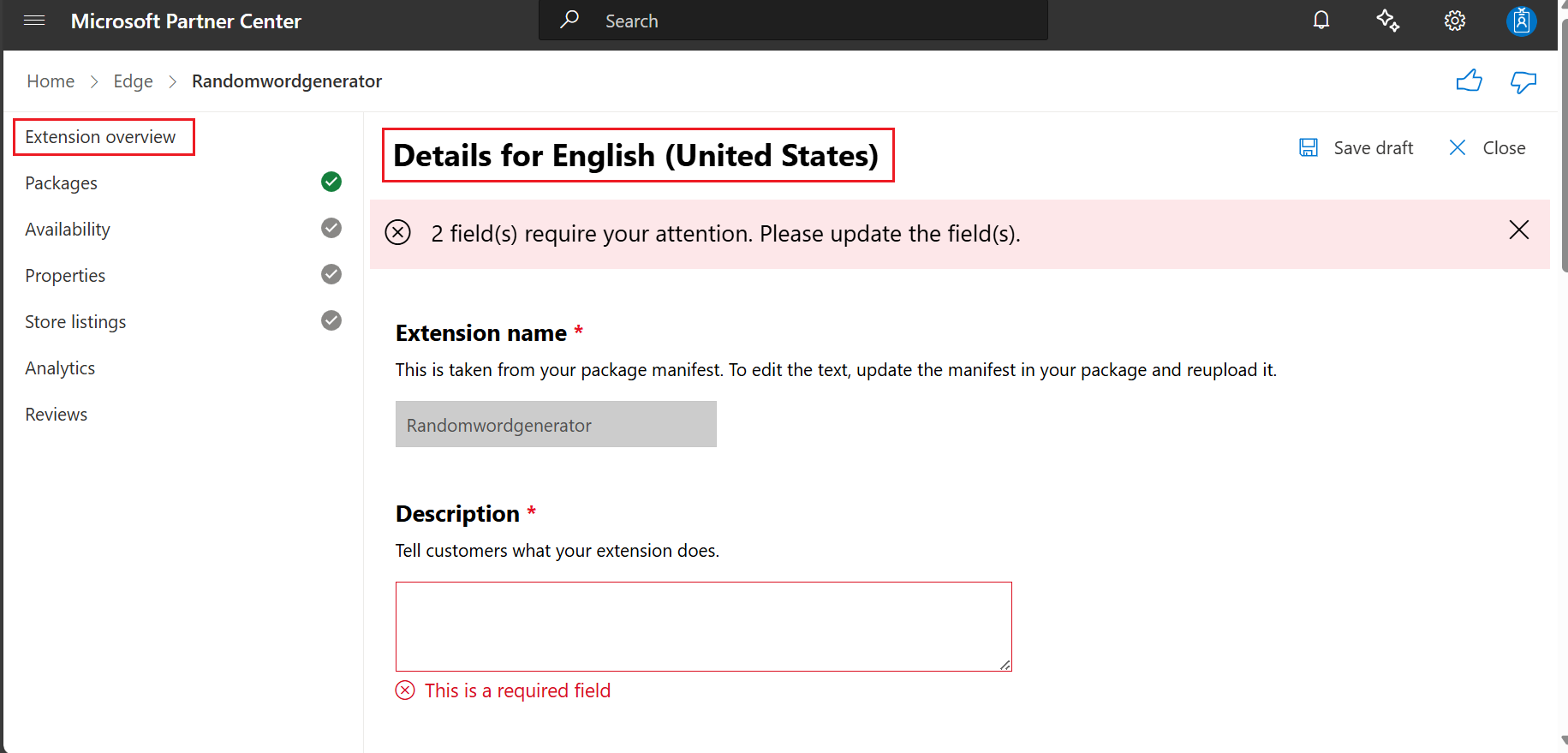
Task: Click the Search box
Action: pos(792,21)
